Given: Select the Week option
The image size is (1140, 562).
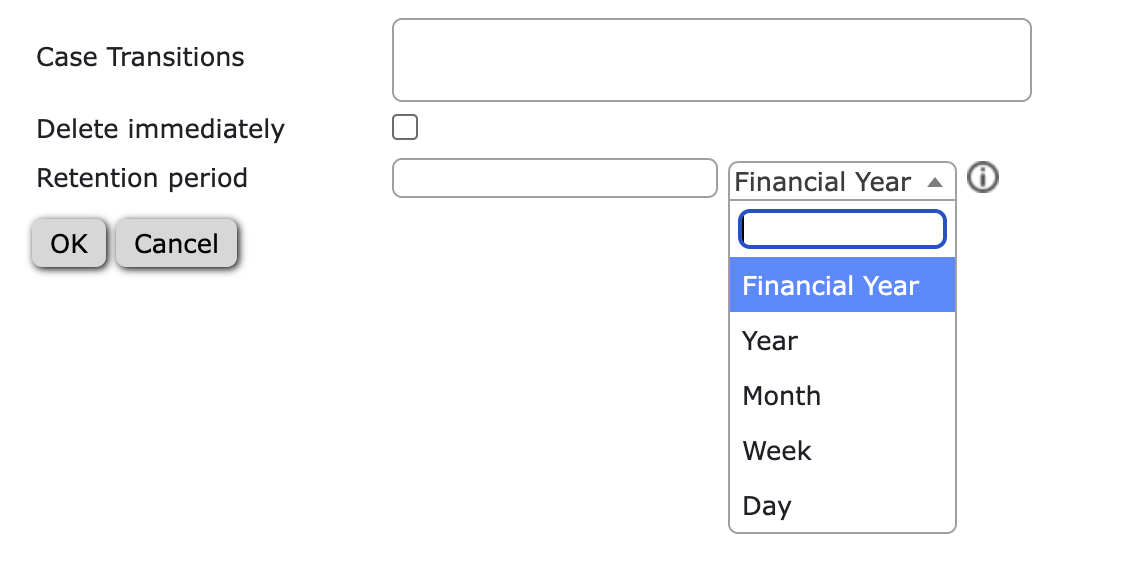Looking at the screenshot, I should click(842, 451).
